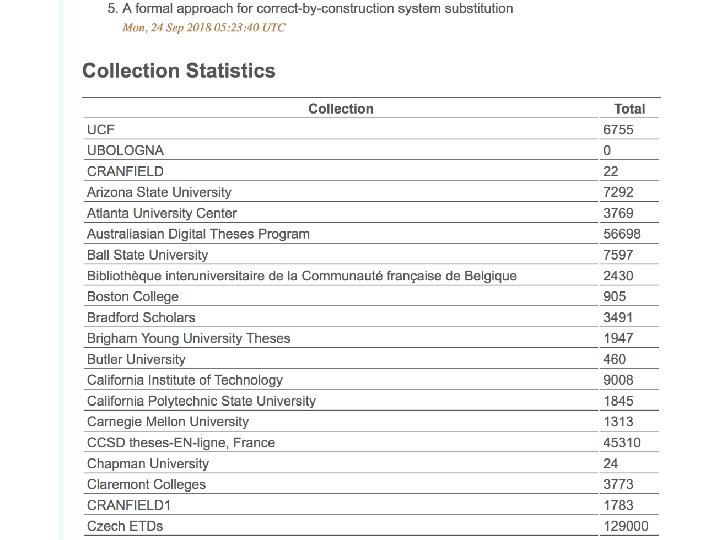The height and width of the screenshot is (540, 720).
Task: Click Butler University entry
Action: pos(136,359)
